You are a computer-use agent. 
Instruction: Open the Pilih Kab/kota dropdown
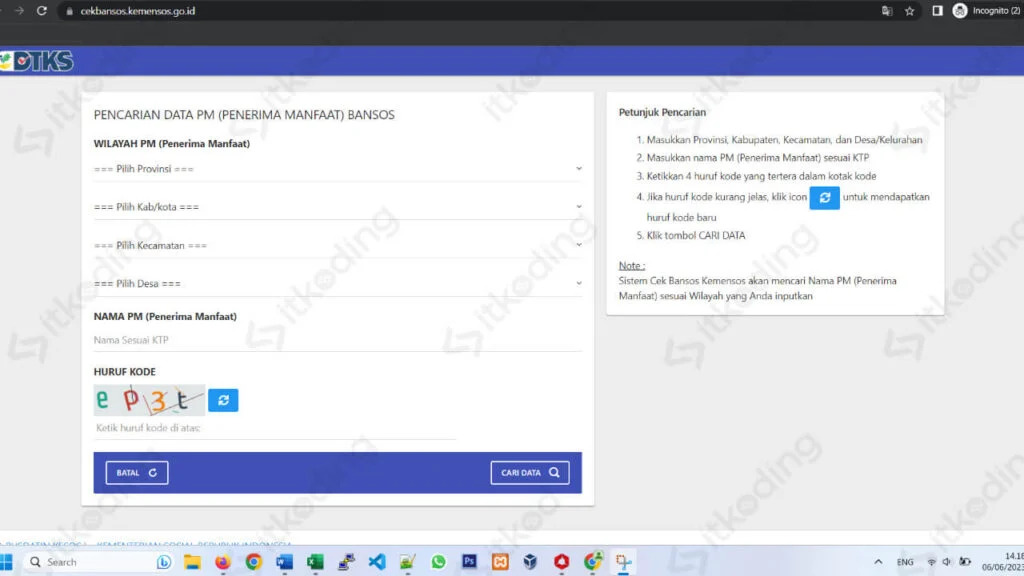coord(337,207)
